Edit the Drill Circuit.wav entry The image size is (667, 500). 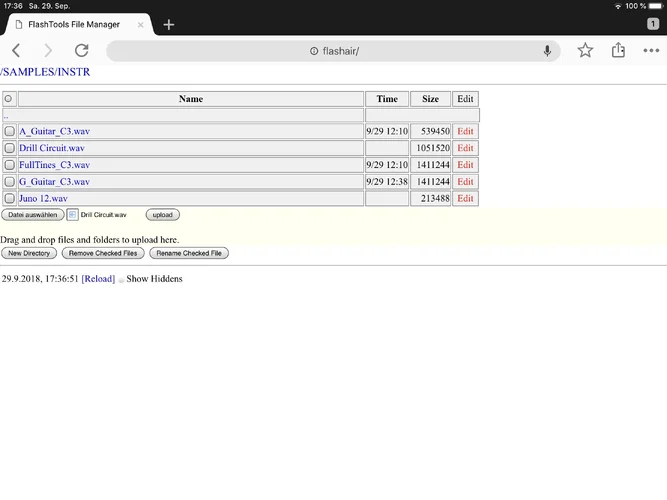pyautogui.click(x=465, y=148)
